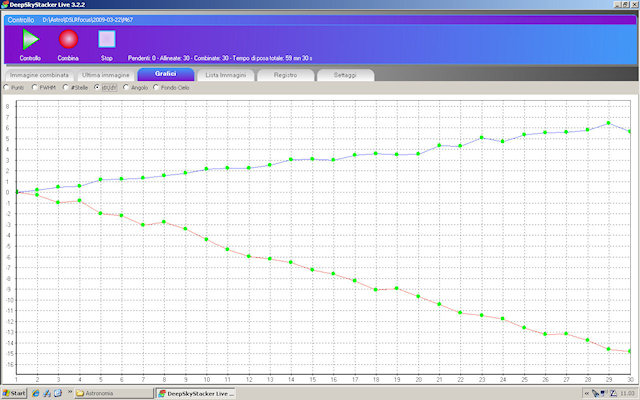This screenshot has width=640, height=400.
Task: Click the monitored folder path text
Action: 88,20
